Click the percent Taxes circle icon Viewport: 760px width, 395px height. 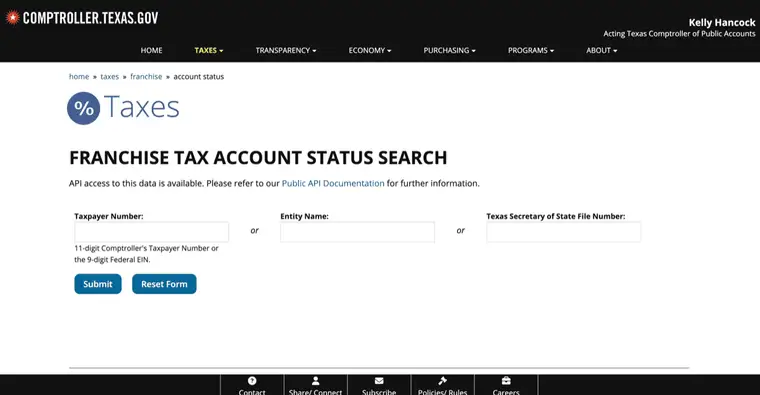83,108
